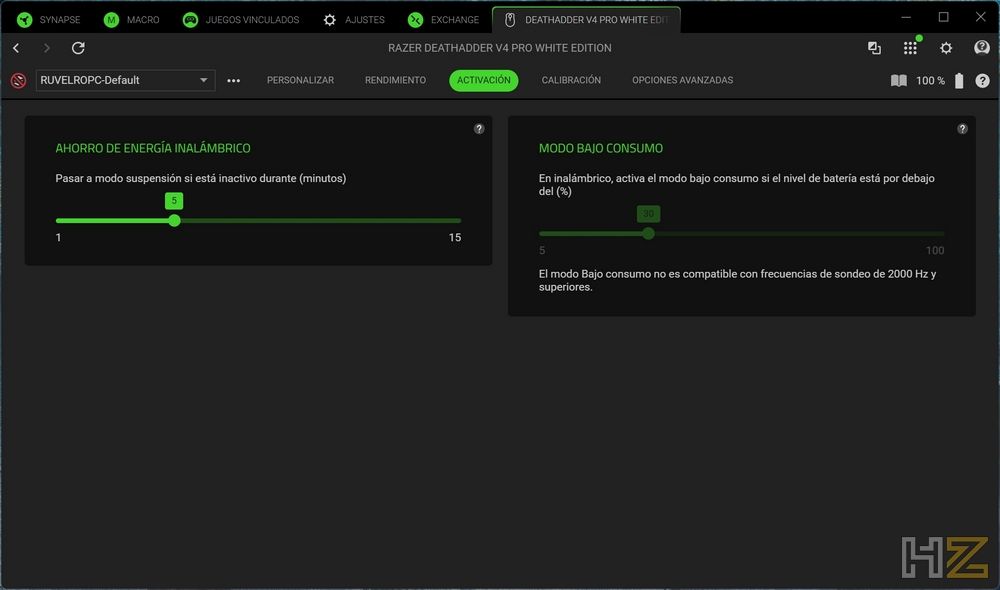
Task: Open the support headset icon
Action: [982, 48]
